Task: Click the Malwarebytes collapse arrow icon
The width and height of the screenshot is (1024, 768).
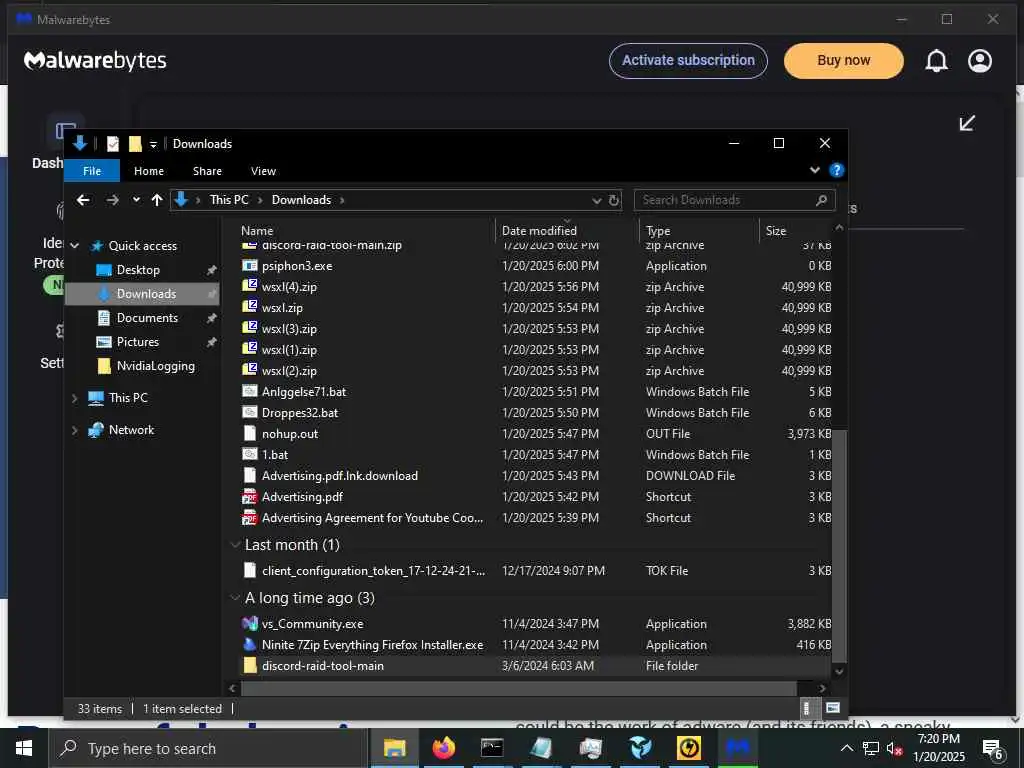Action: click(967, 123)
